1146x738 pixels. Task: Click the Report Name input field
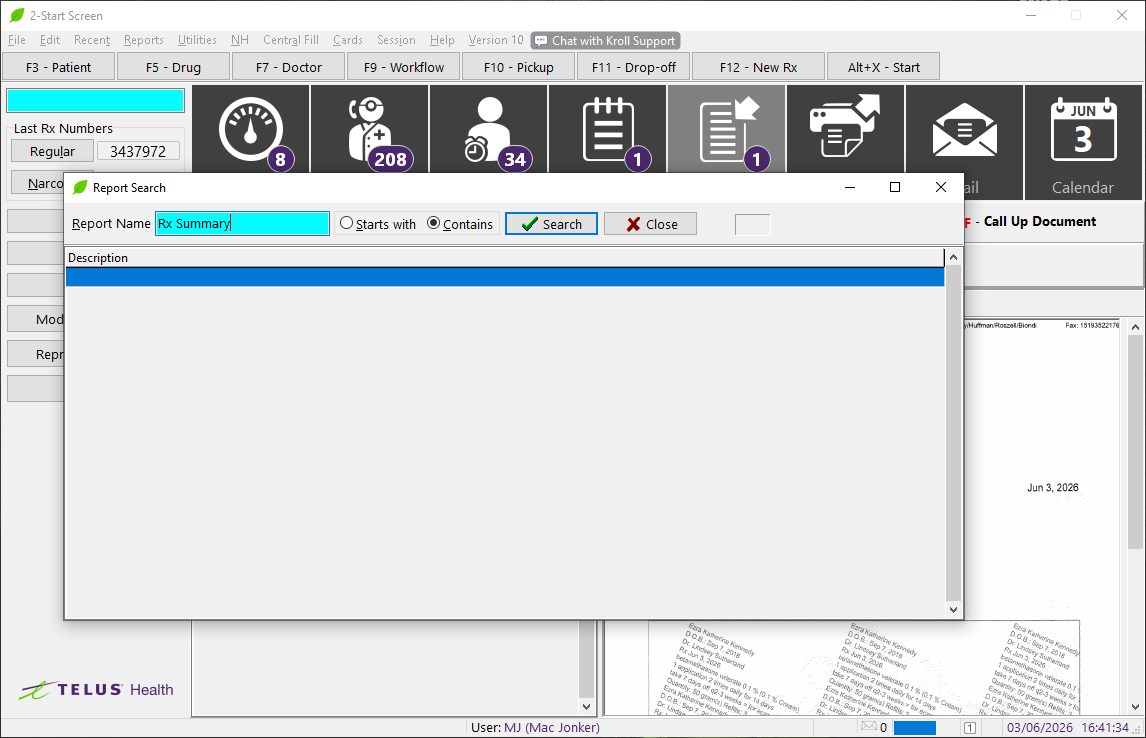243,224
